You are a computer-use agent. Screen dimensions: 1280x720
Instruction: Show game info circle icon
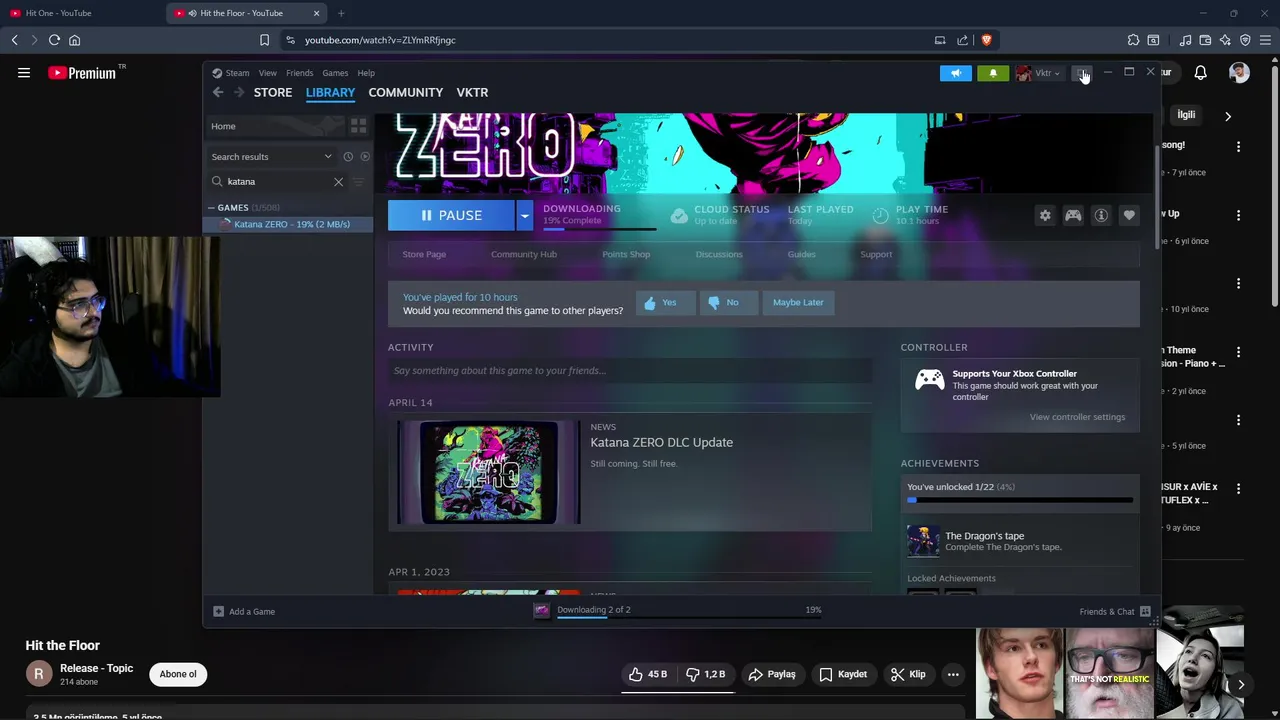click(x=1101, y=215)
